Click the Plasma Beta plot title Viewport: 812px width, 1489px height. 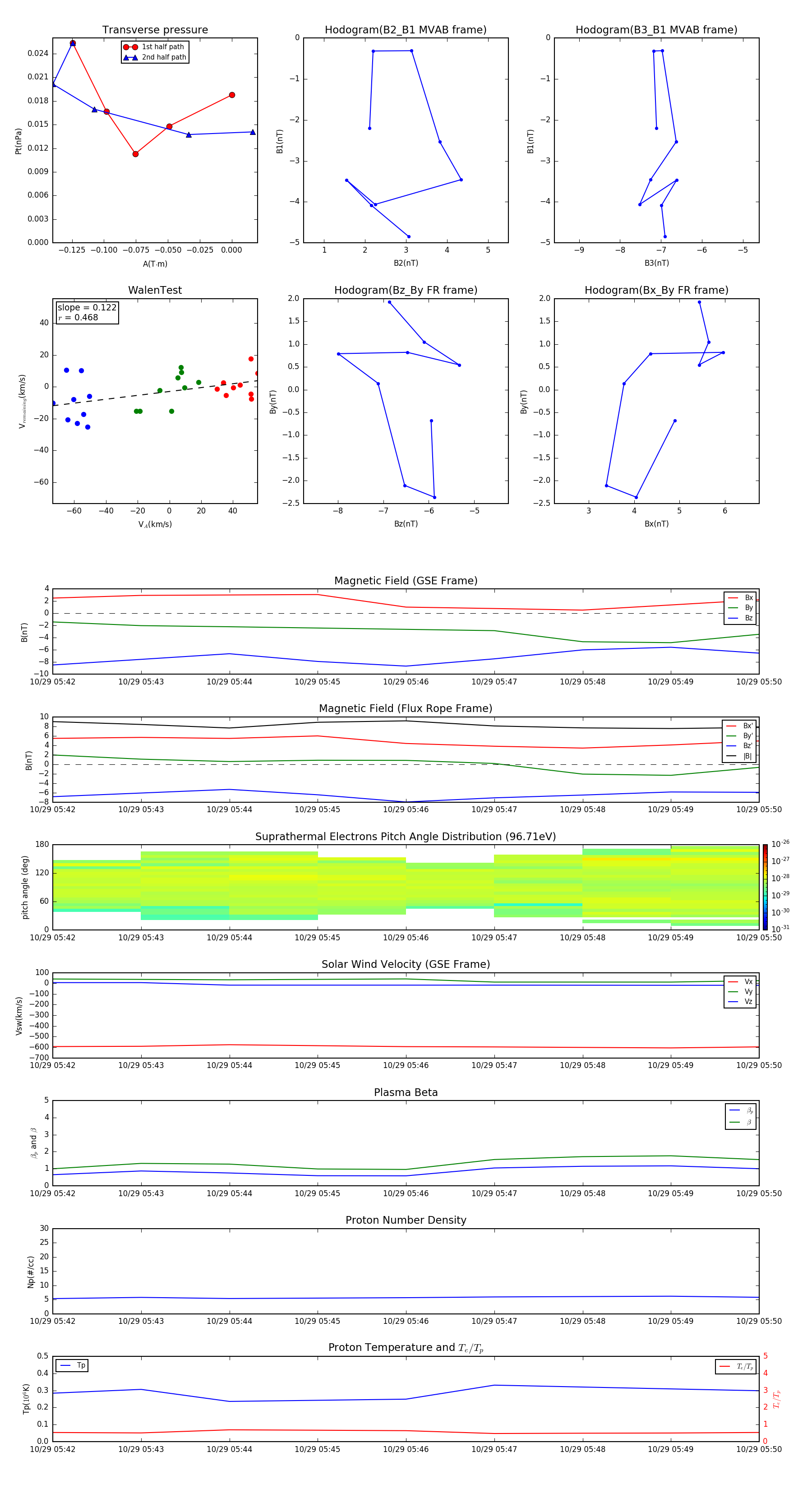click(406, 1092)
